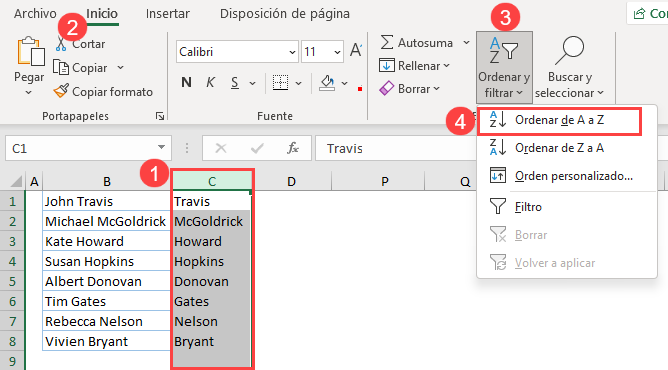
Task: Click insert function fx icon
Action: point(293,148)
